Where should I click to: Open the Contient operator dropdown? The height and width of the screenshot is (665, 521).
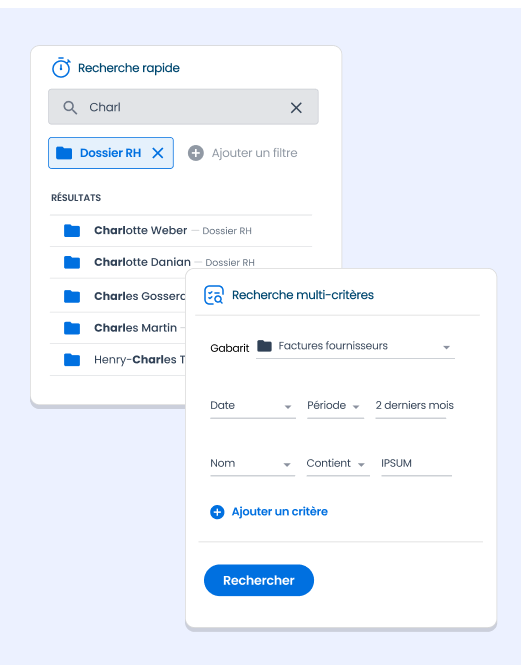(x=338, y=464)
